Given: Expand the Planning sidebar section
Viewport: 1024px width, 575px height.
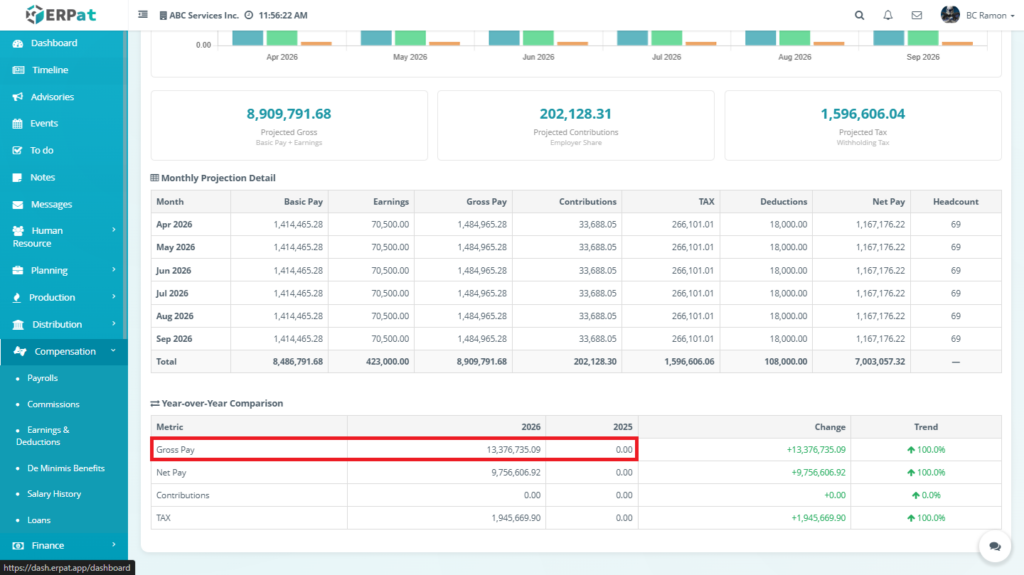Looking at the screenshot, I should [x=62, y=270].
